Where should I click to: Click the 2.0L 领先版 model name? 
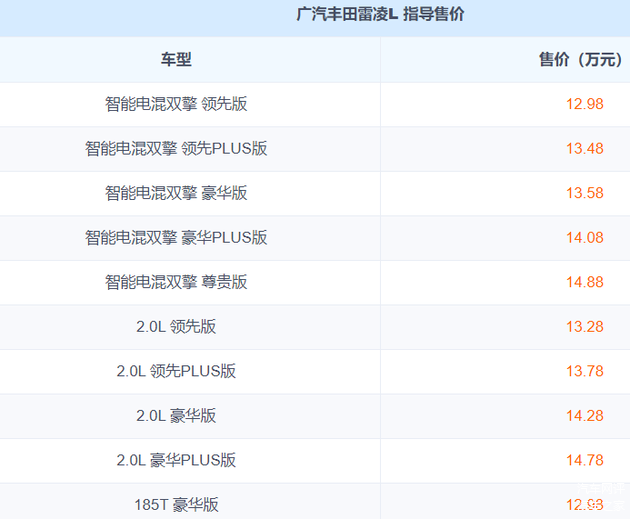click(176, 327)
